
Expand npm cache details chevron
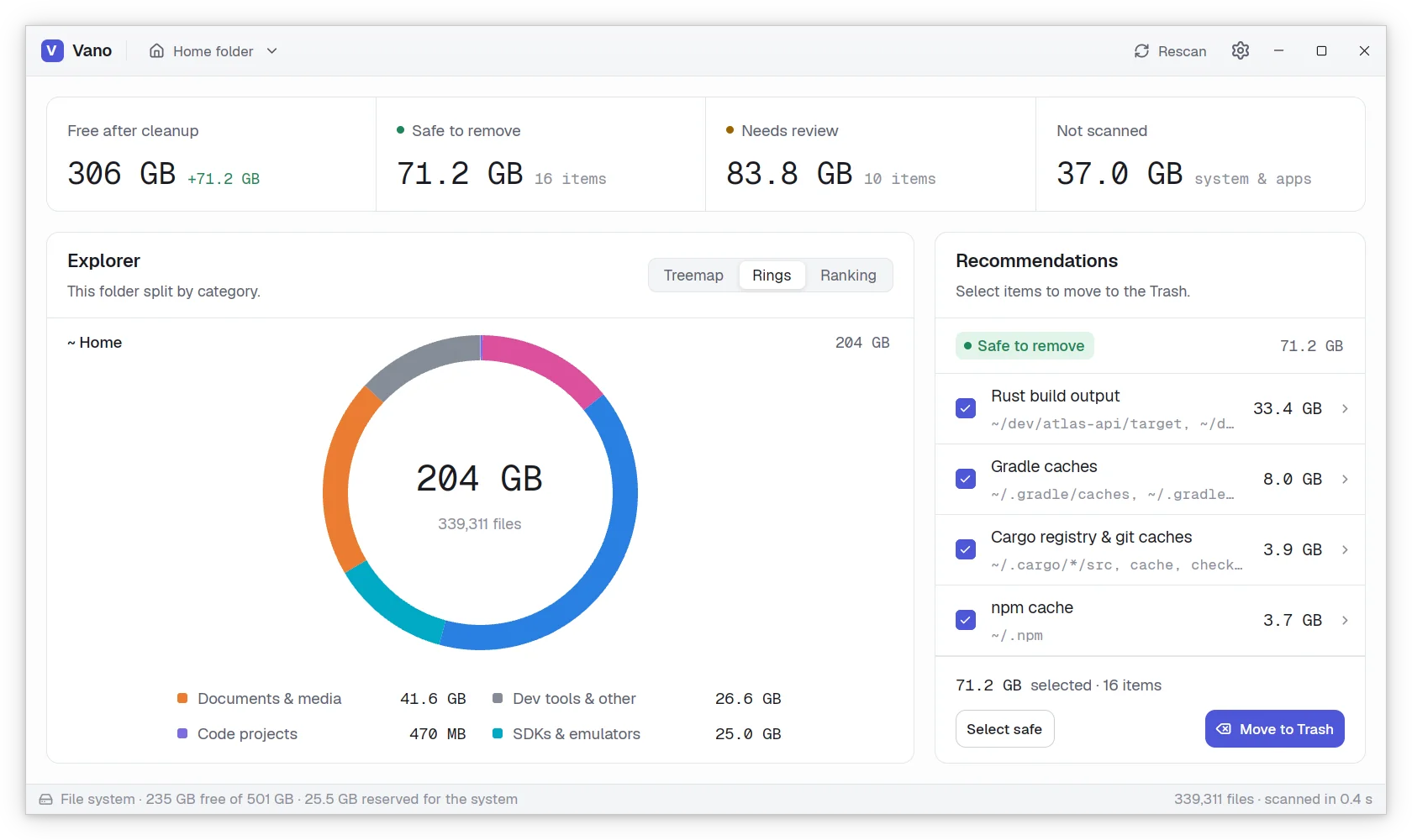coord(1345,620)
